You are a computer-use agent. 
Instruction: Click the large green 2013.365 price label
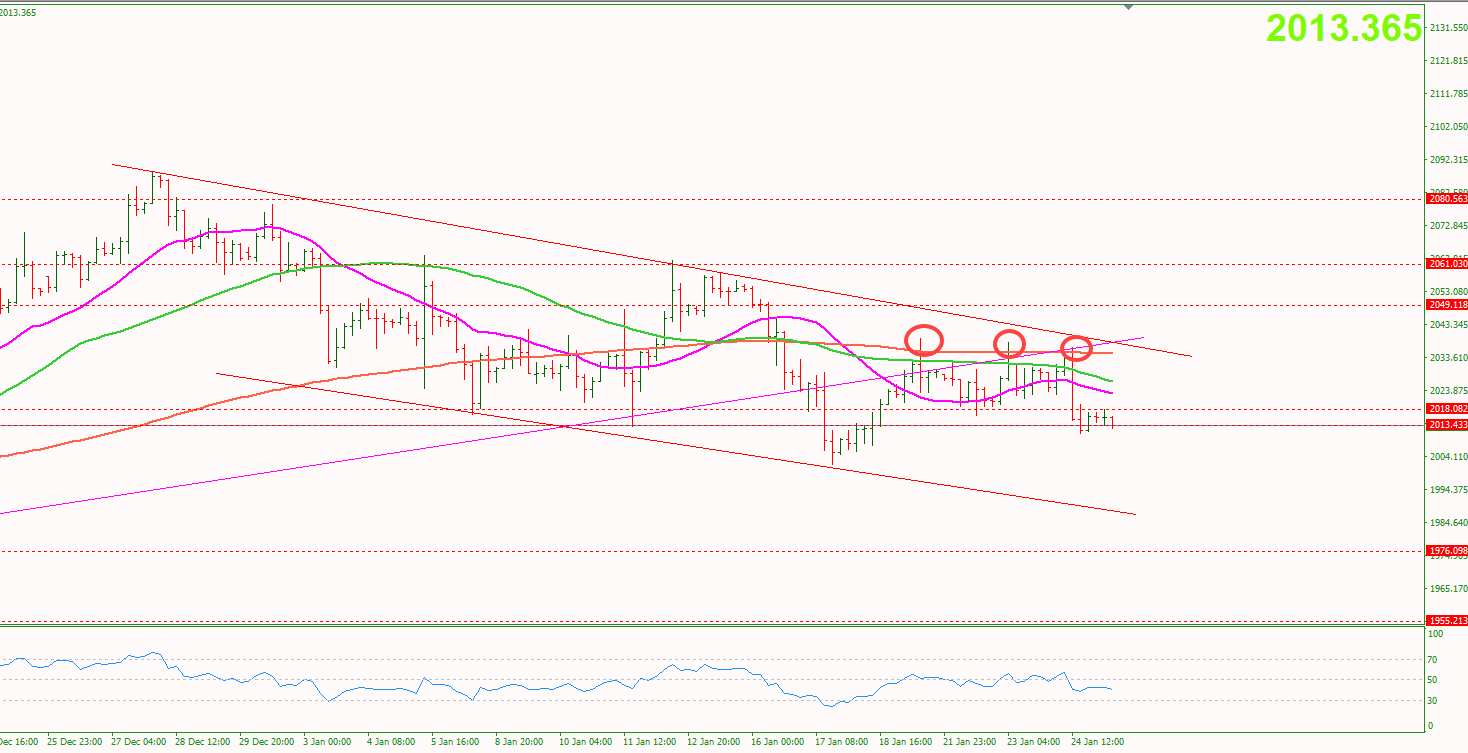pos(1344,28)
